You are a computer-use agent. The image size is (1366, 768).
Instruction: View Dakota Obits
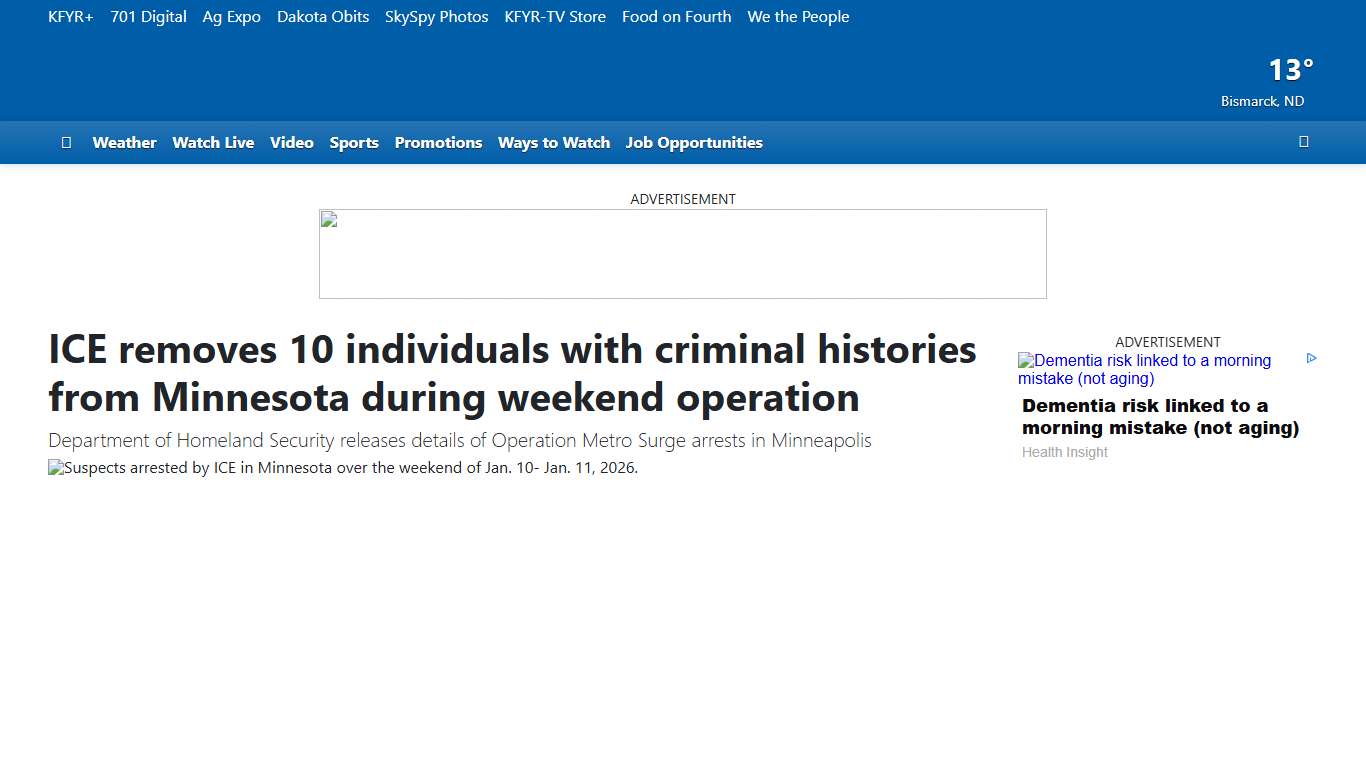323,16
